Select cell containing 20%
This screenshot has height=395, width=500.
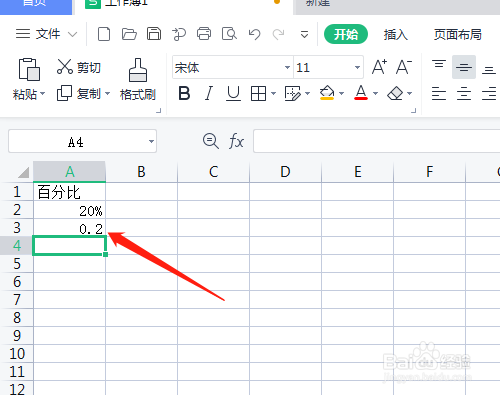click(69, 210)
